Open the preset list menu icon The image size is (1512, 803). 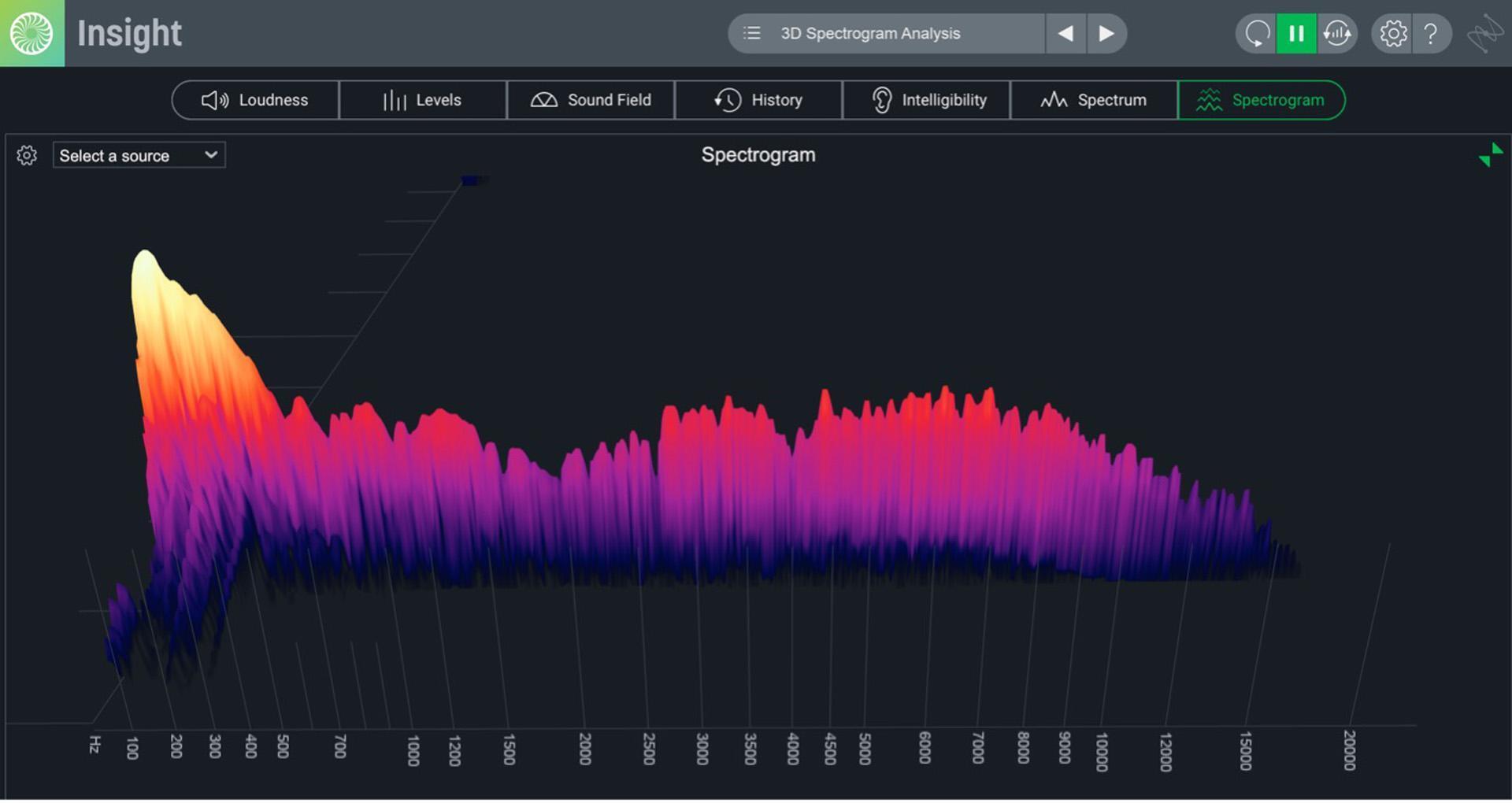click(x=752, y=33)
